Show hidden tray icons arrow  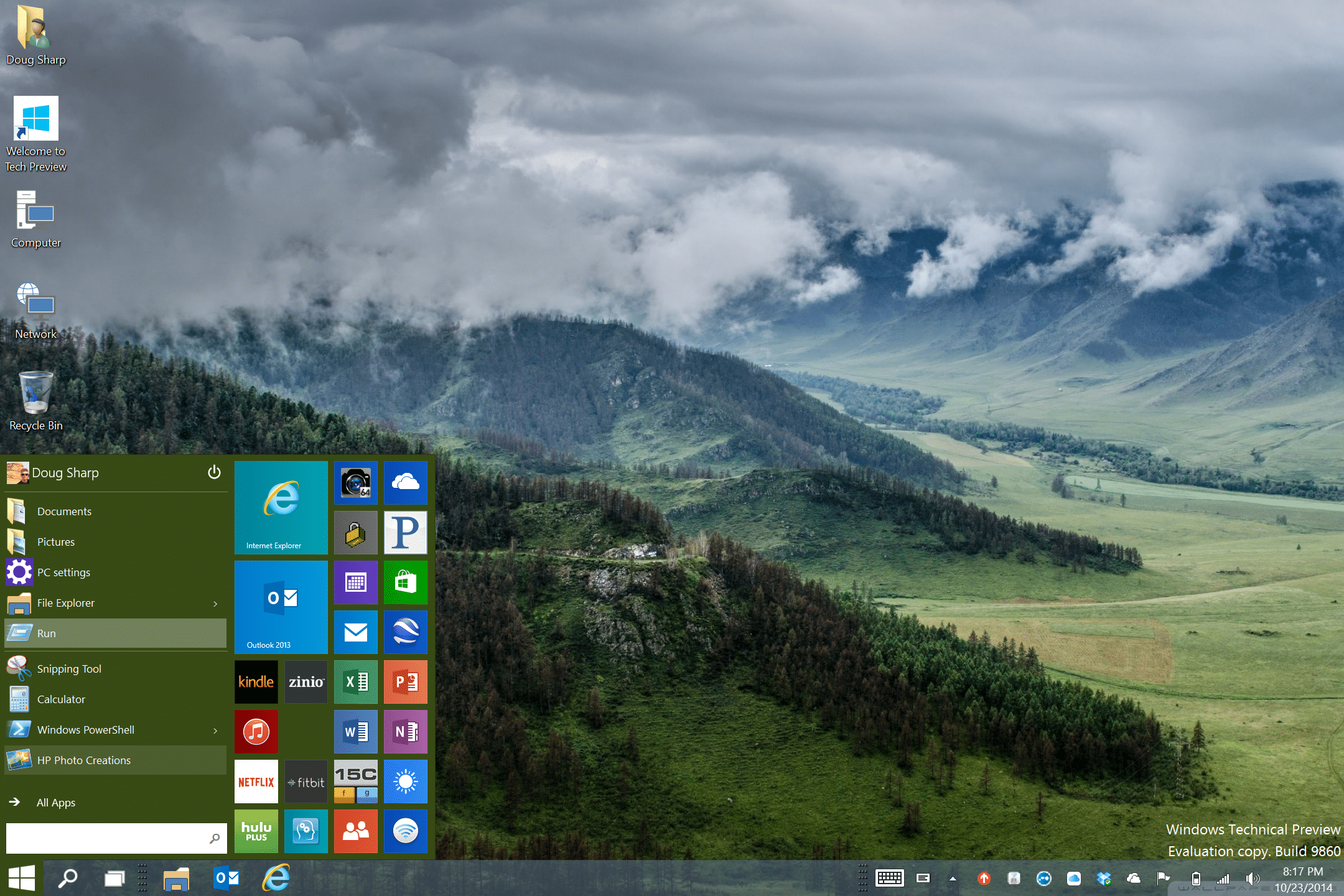point(953,879)
